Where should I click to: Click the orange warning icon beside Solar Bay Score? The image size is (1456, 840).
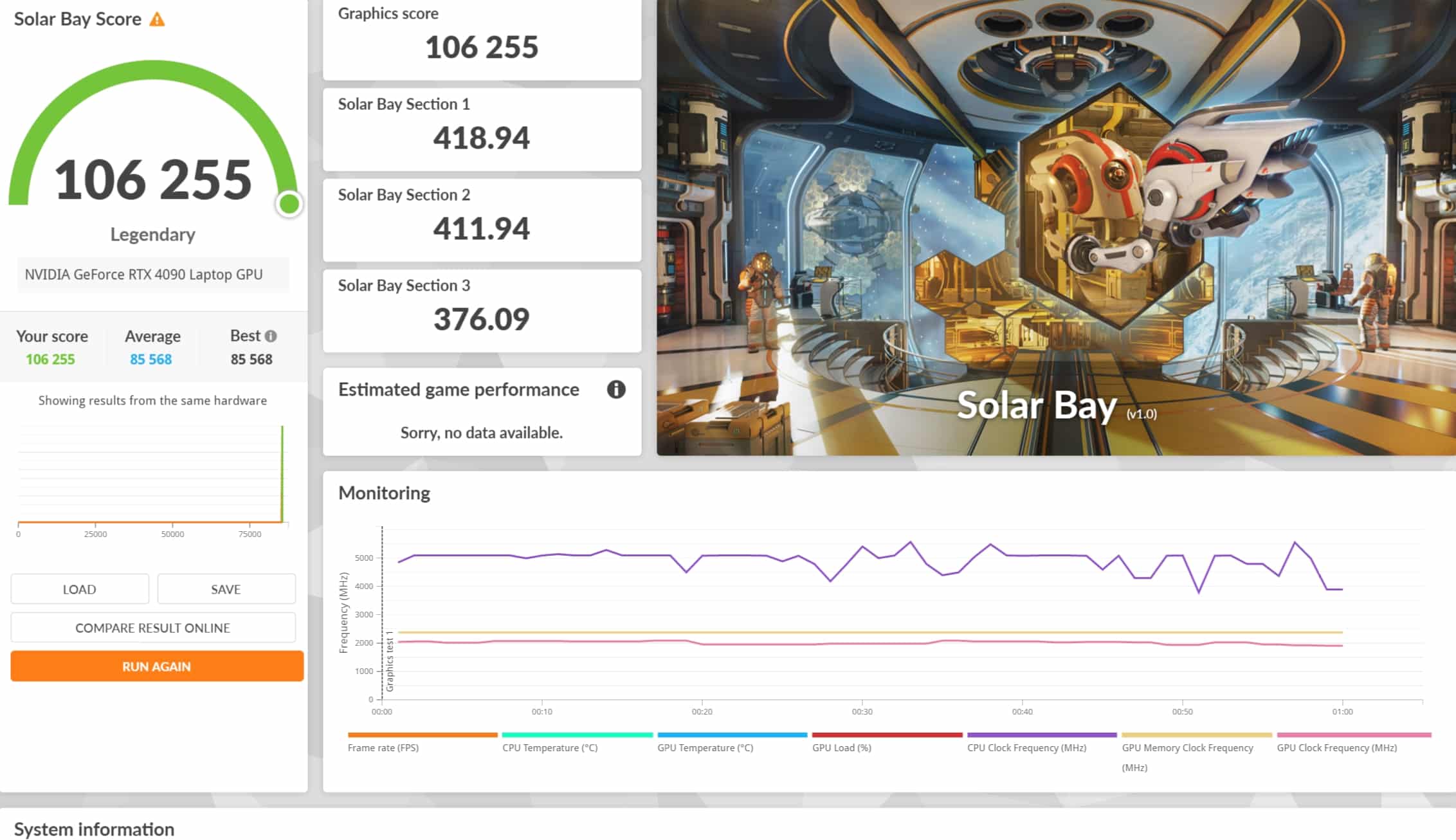point(157,19)
